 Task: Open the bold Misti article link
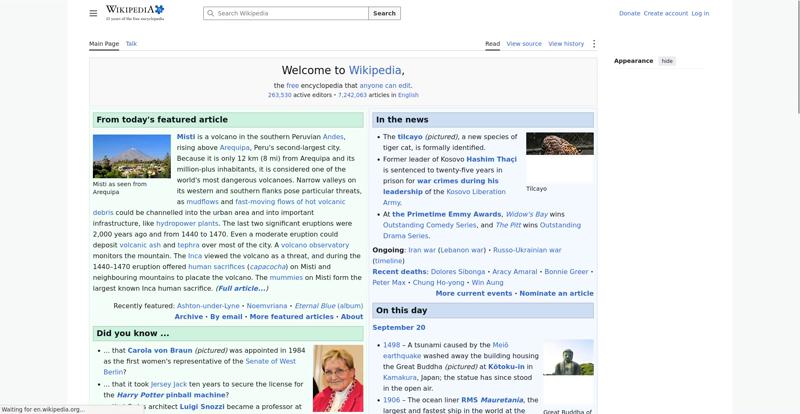pyautogui.click(x=186, y=137)
